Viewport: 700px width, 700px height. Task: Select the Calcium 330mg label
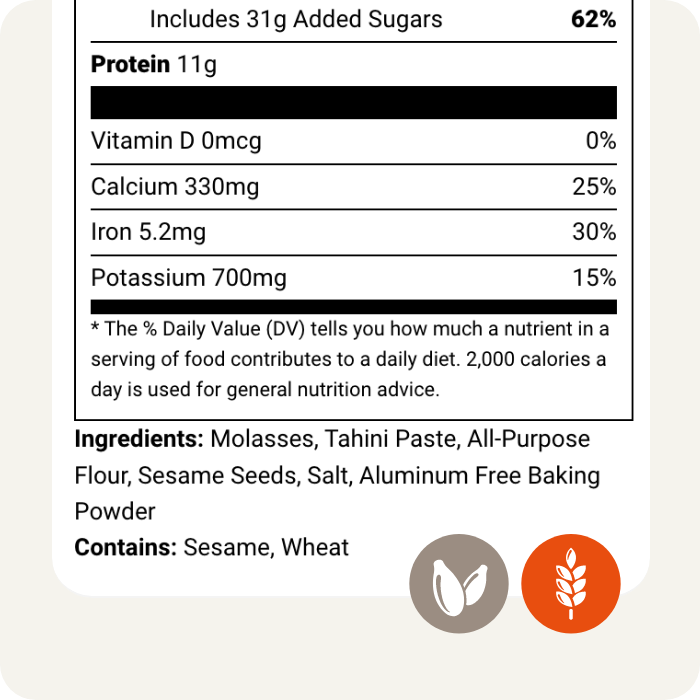(175, 187)
